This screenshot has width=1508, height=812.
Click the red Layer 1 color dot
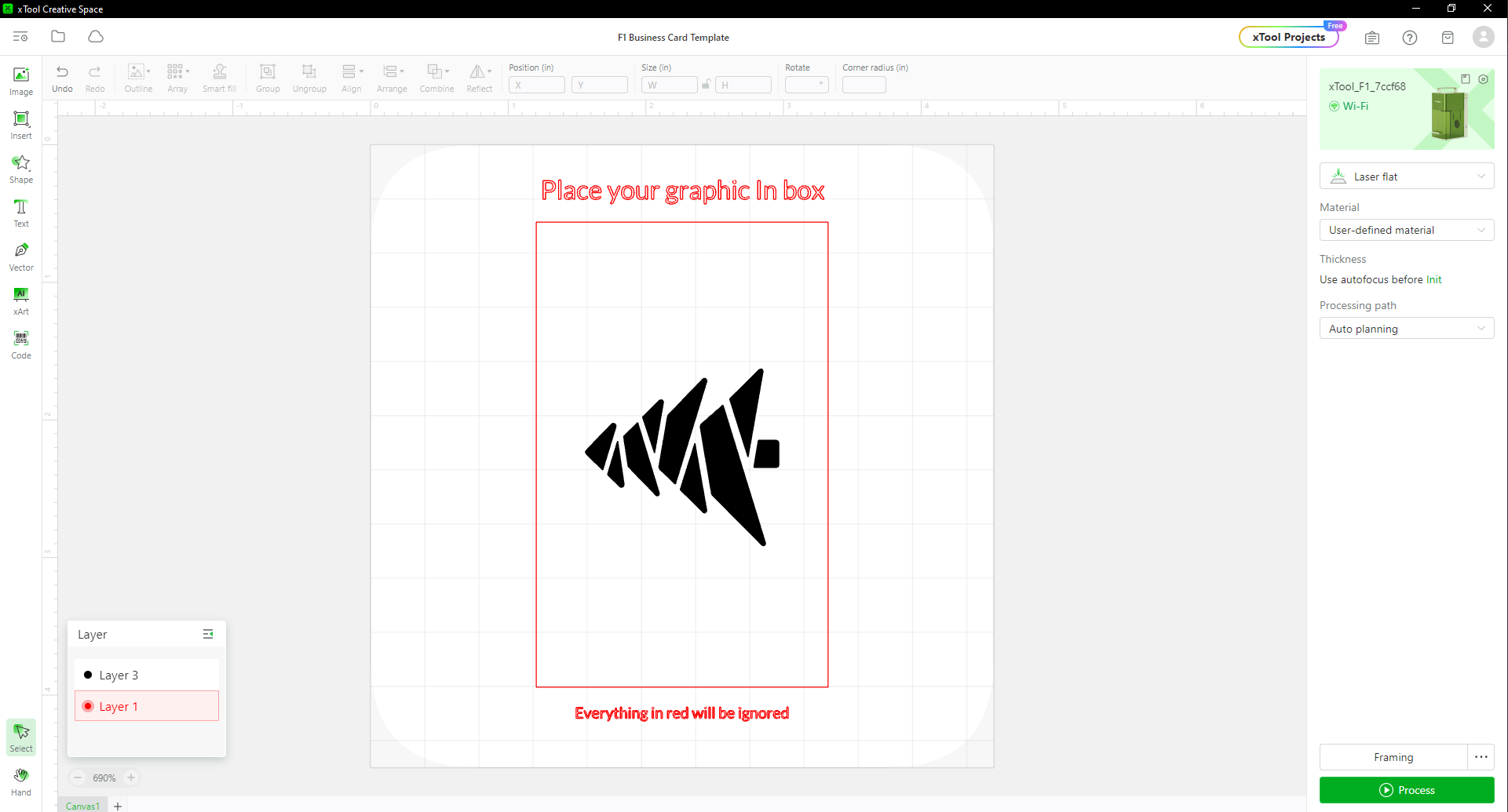88,706
